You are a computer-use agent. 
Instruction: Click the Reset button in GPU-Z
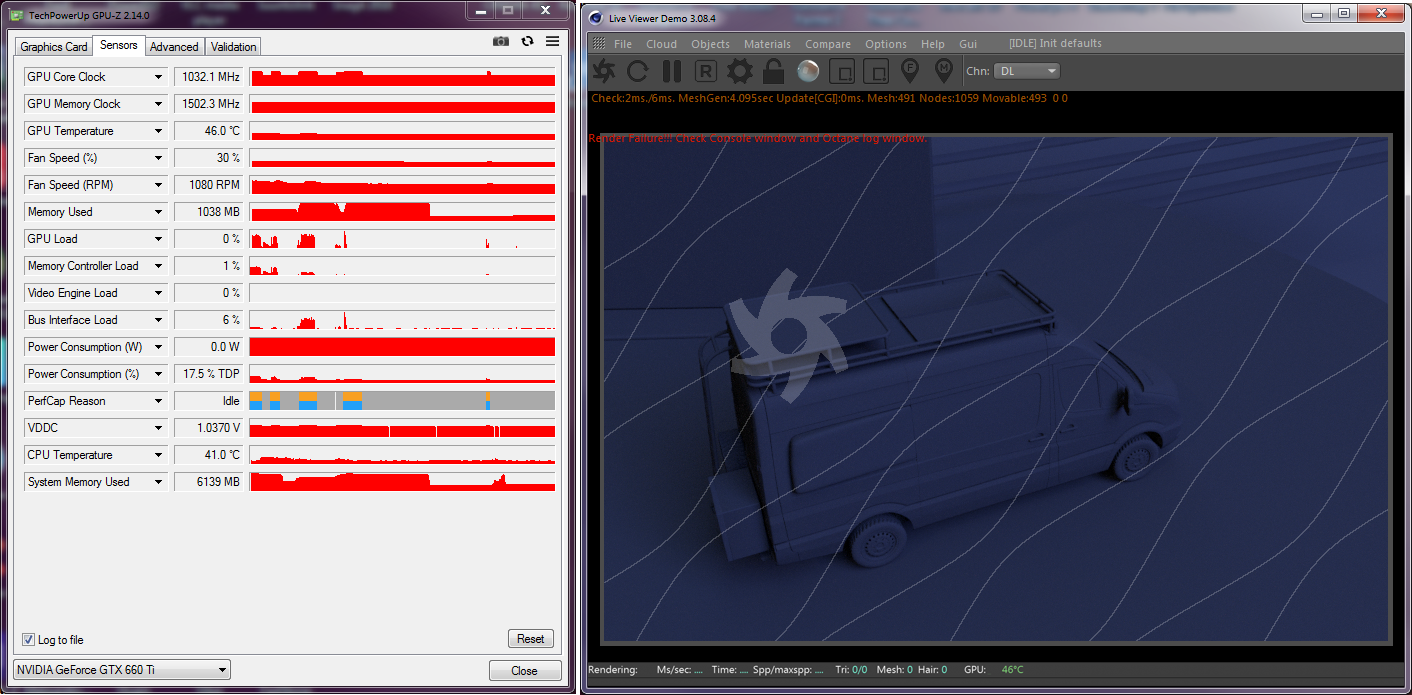click(531, 639)
